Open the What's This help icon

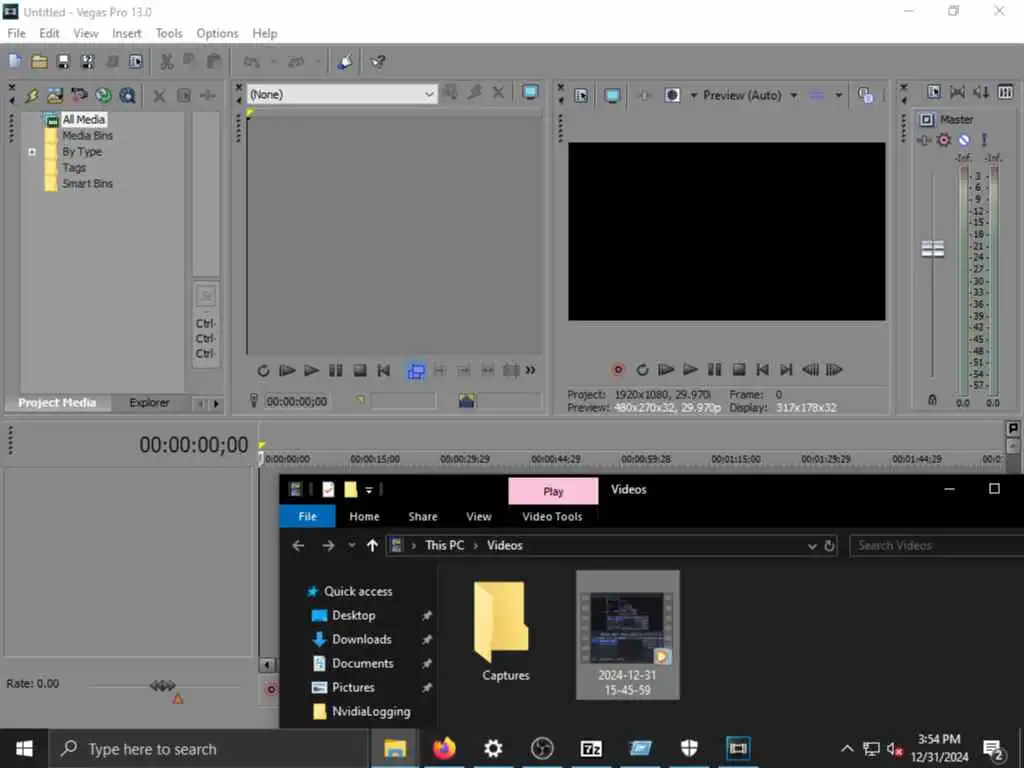pyautogui.click(x=377, y=61)
